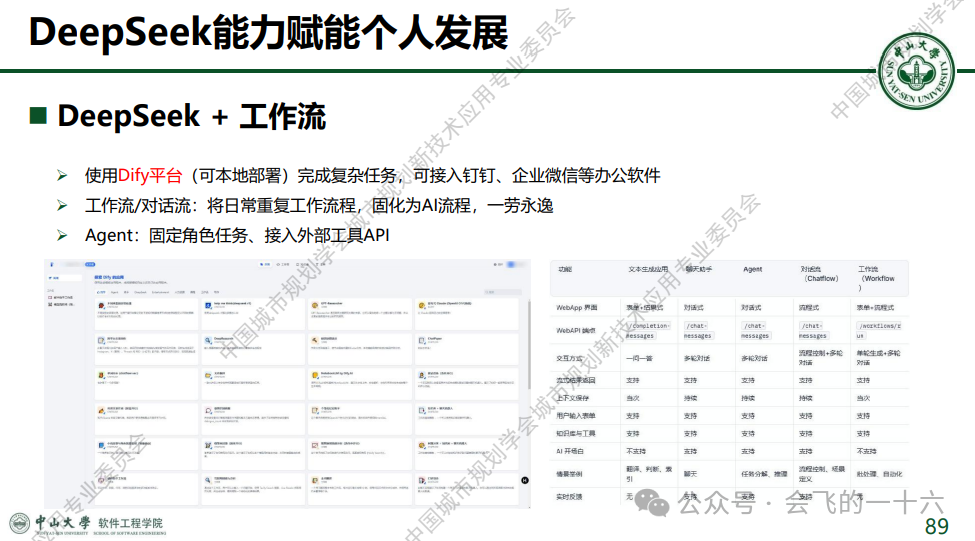Click the Sun Yat-sen University round emblem
Viewport: 975px width, 541px height.
[x=917, y=71]
